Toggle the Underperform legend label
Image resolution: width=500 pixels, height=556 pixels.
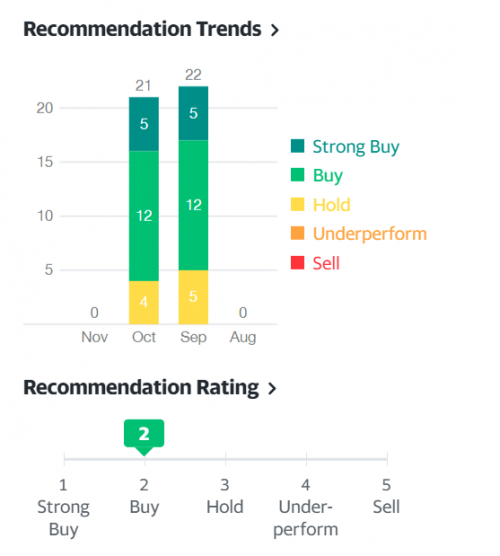click(x=370, y=234)
